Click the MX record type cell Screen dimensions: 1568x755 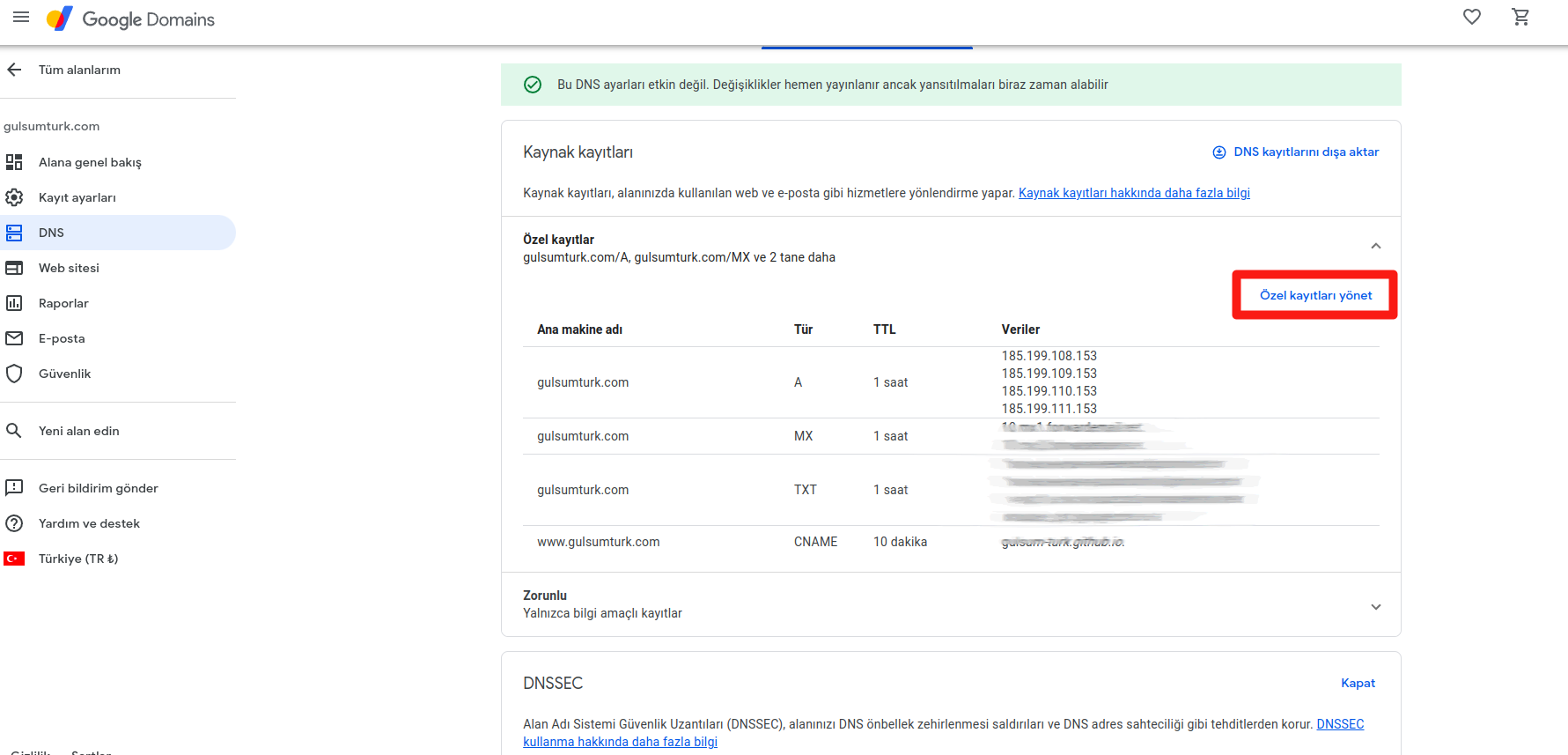coord(803,436)
